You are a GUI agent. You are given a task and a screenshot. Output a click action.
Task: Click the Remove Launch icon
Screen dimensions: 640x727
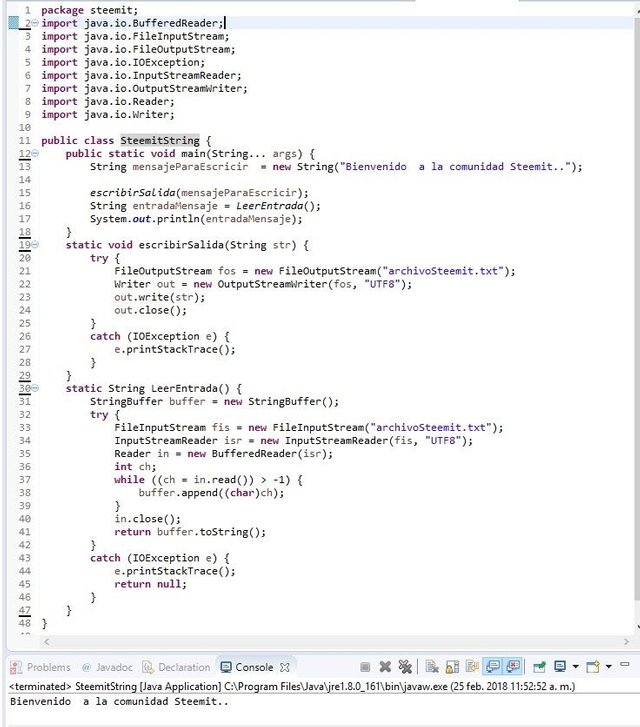click(x=385, y=667)
